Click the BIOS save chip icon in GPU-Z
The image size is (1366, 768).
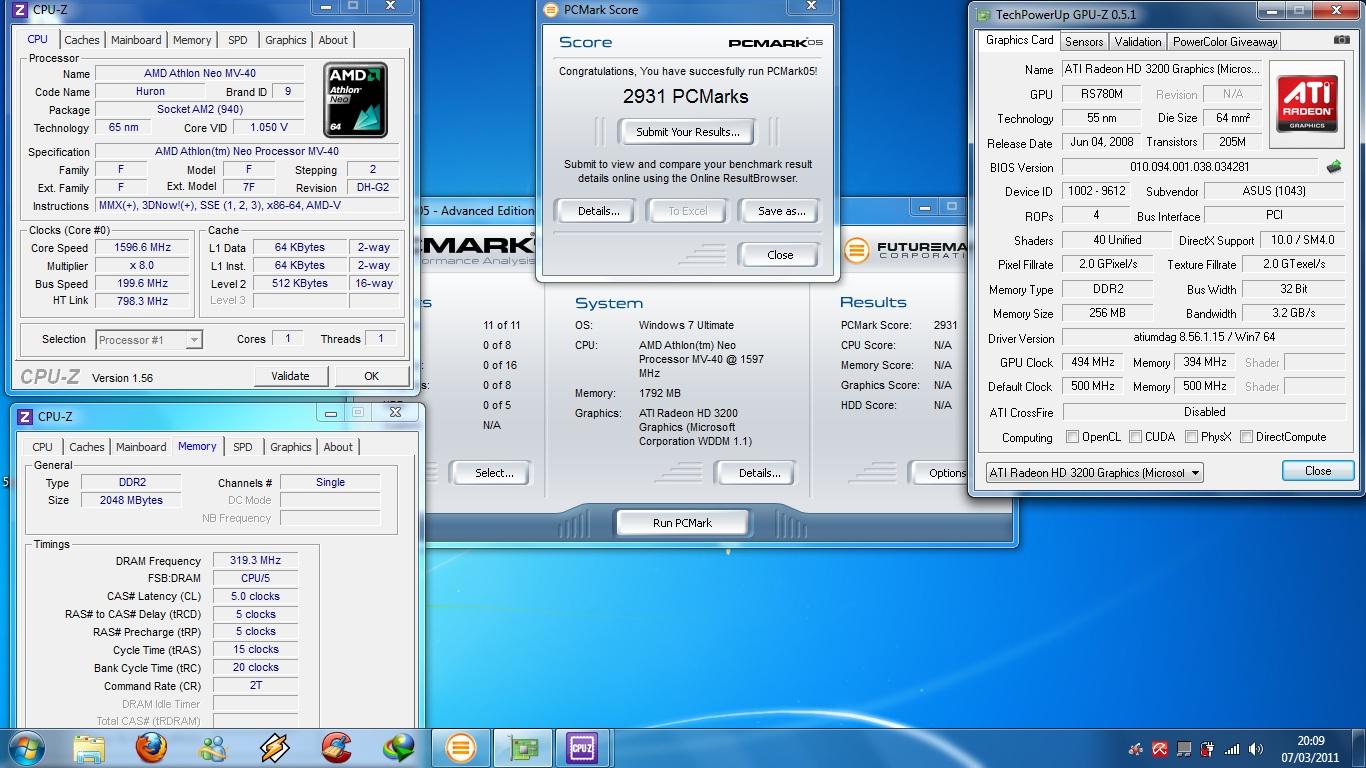[1333, 167]
